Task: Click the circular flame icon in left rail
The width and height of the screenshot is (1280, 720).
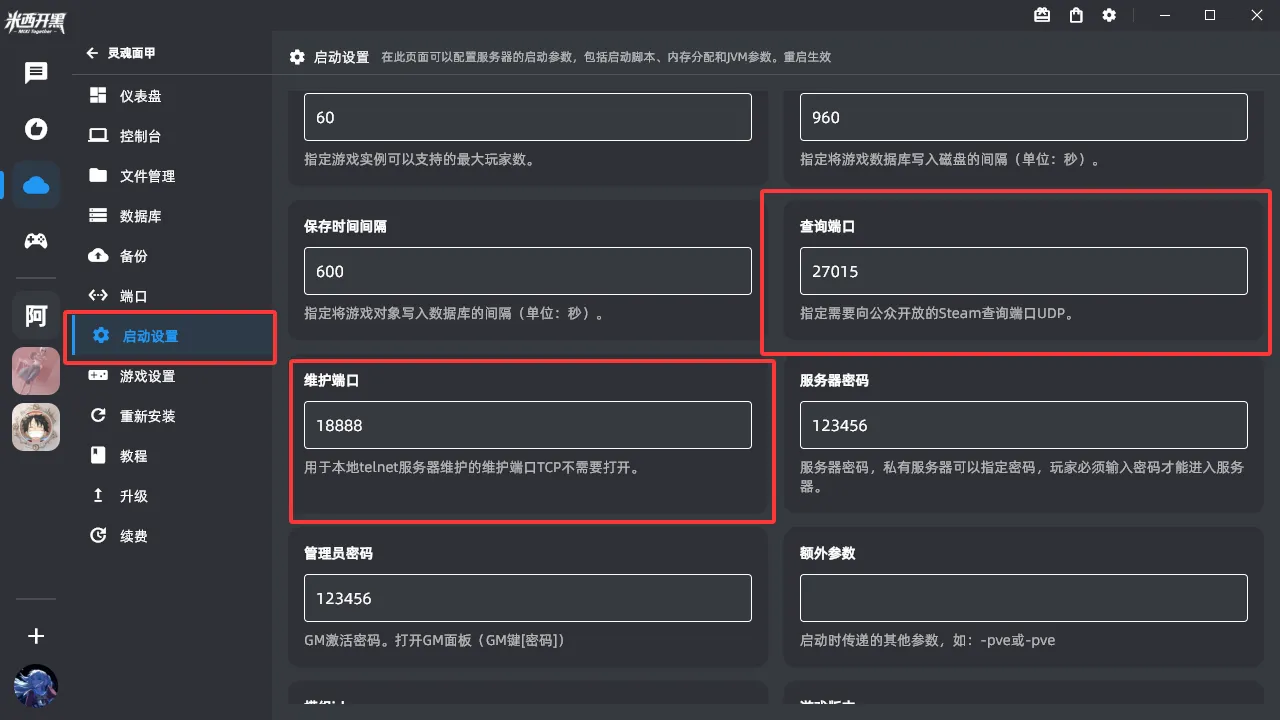Action: 36,129
